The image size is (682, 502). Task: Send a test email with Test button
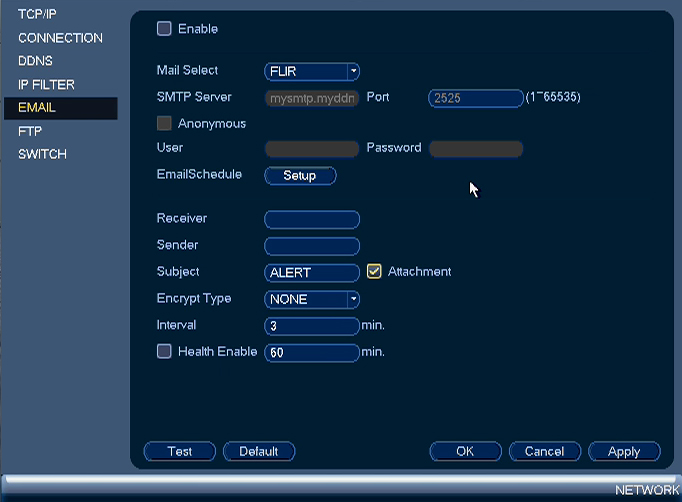(x=180, y=452)
